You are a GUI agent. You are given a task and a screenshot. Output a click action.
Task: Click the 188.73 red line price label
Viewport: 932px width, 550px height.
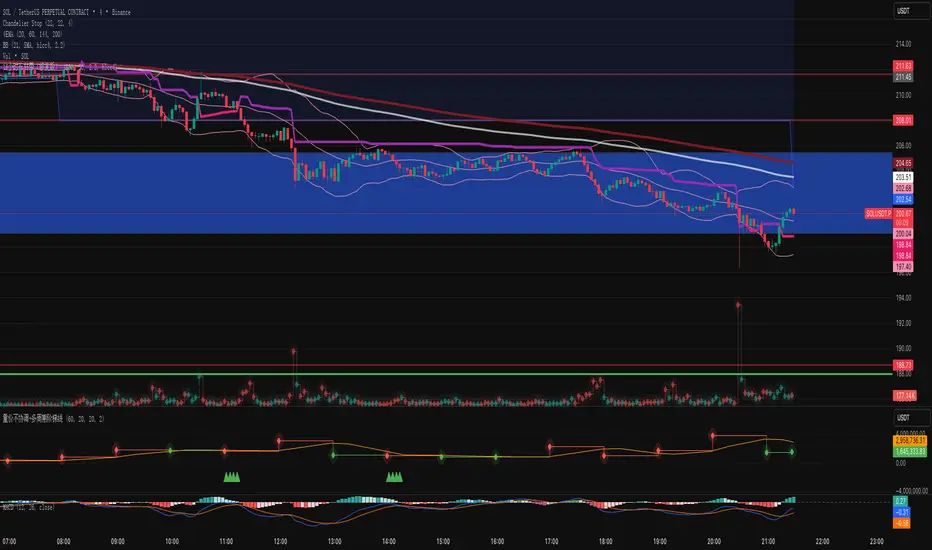(x=903, y=365)
